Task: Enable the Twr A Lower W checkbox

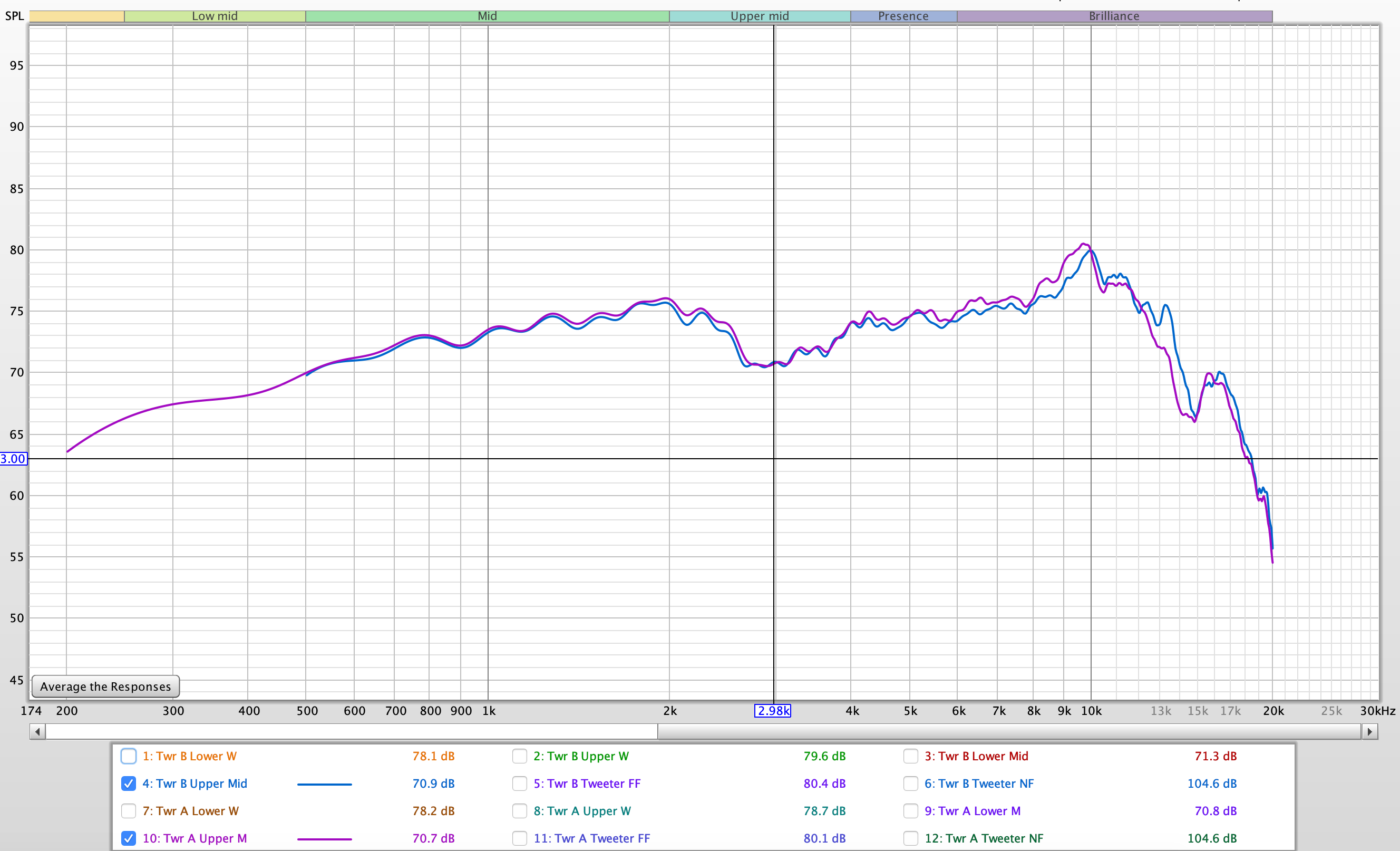Action: pos(129,810)
